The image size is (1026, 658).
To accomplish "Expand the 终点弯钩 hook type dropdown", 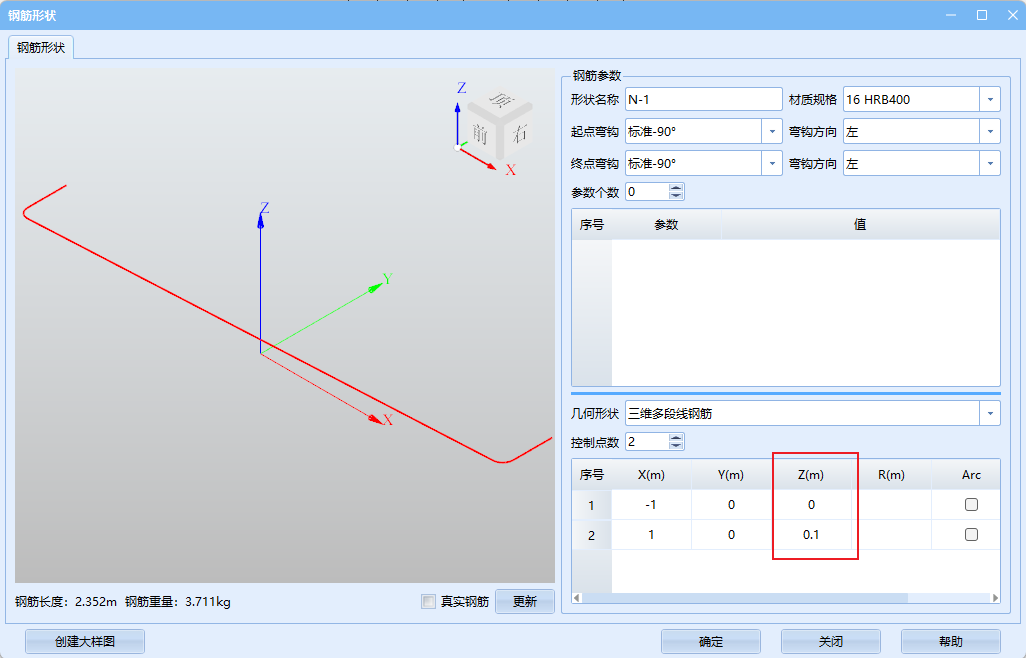I will tap(772, 164).
